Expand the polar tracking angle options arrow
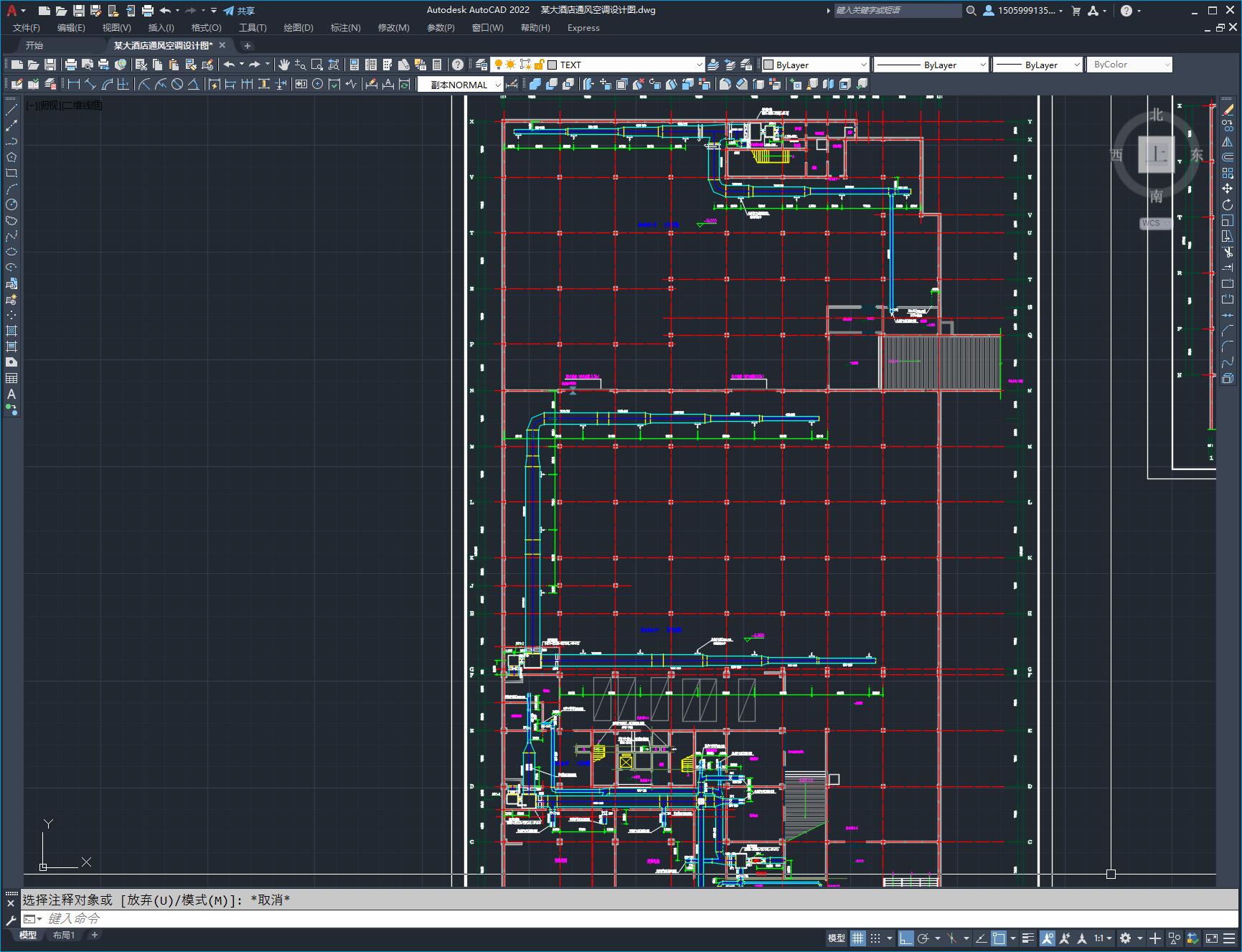This screenshot has height=952, width=1242. pyautogui.click(x=938, y=938)
